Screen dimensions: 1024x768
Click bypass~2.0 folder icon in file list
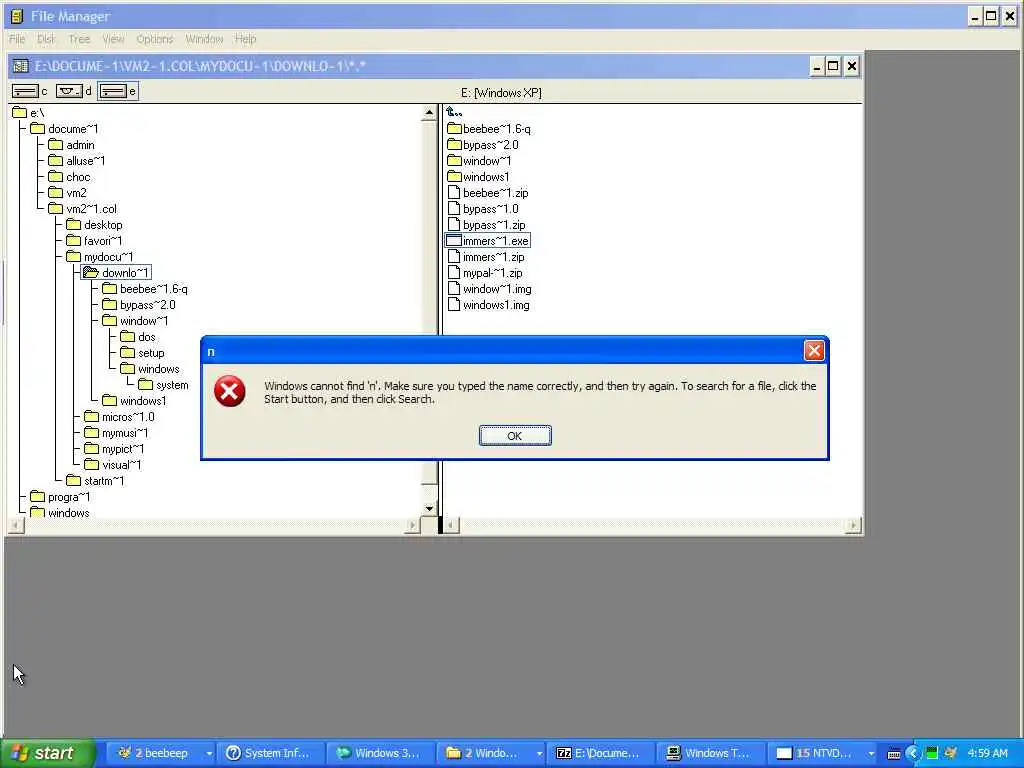pyautogui.click(x=455, y=145)
